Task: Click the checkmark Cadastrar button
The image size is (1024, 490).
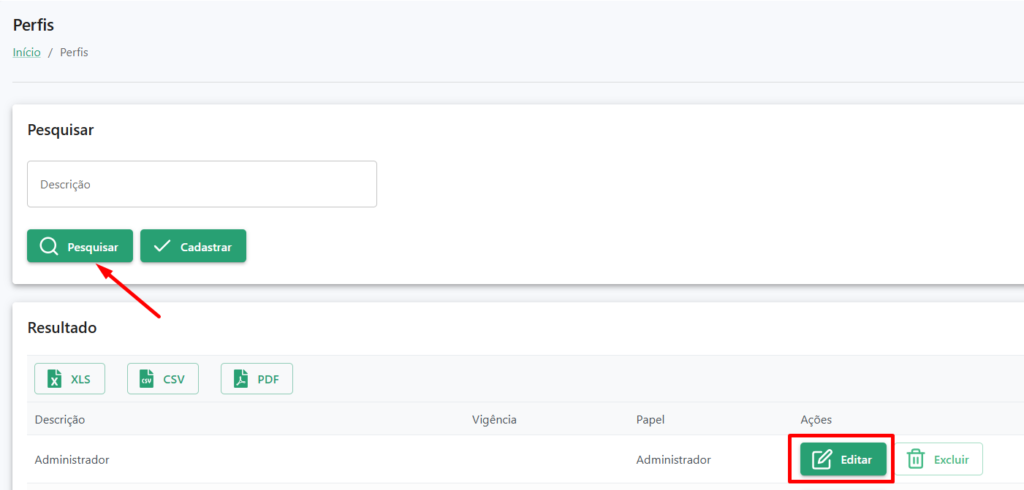Action: [193, 246]
